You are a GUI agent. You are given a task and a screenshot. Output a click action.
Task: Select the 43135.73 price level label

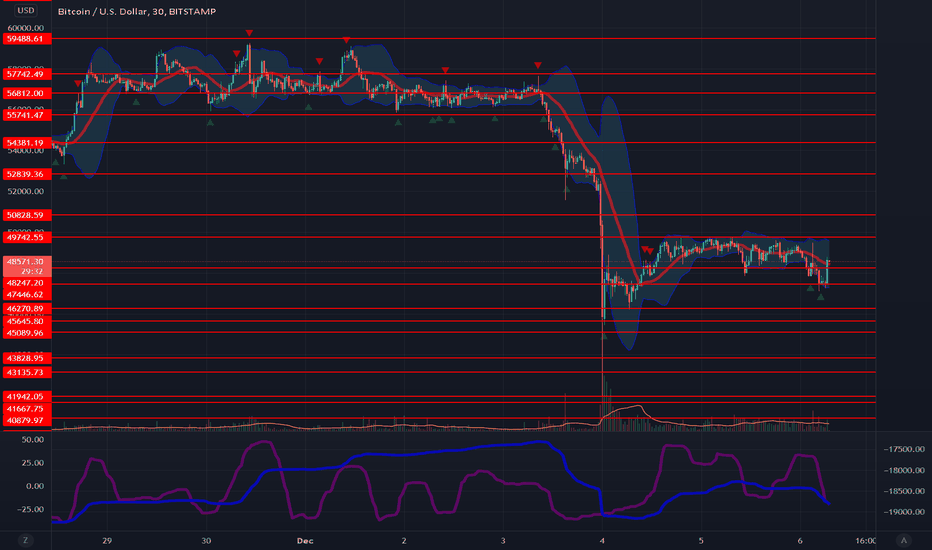[x=27, y=372]
